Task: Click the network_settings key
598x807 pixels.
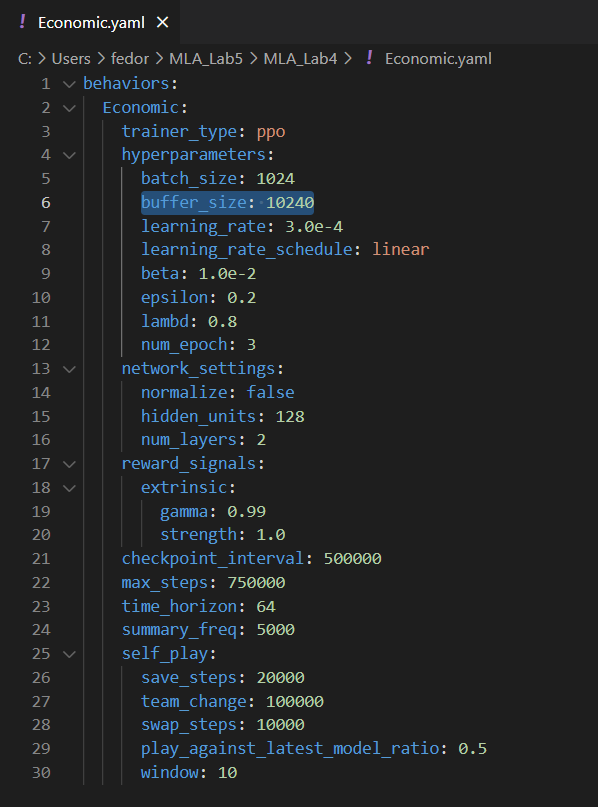Action: [x=198, y=369]
